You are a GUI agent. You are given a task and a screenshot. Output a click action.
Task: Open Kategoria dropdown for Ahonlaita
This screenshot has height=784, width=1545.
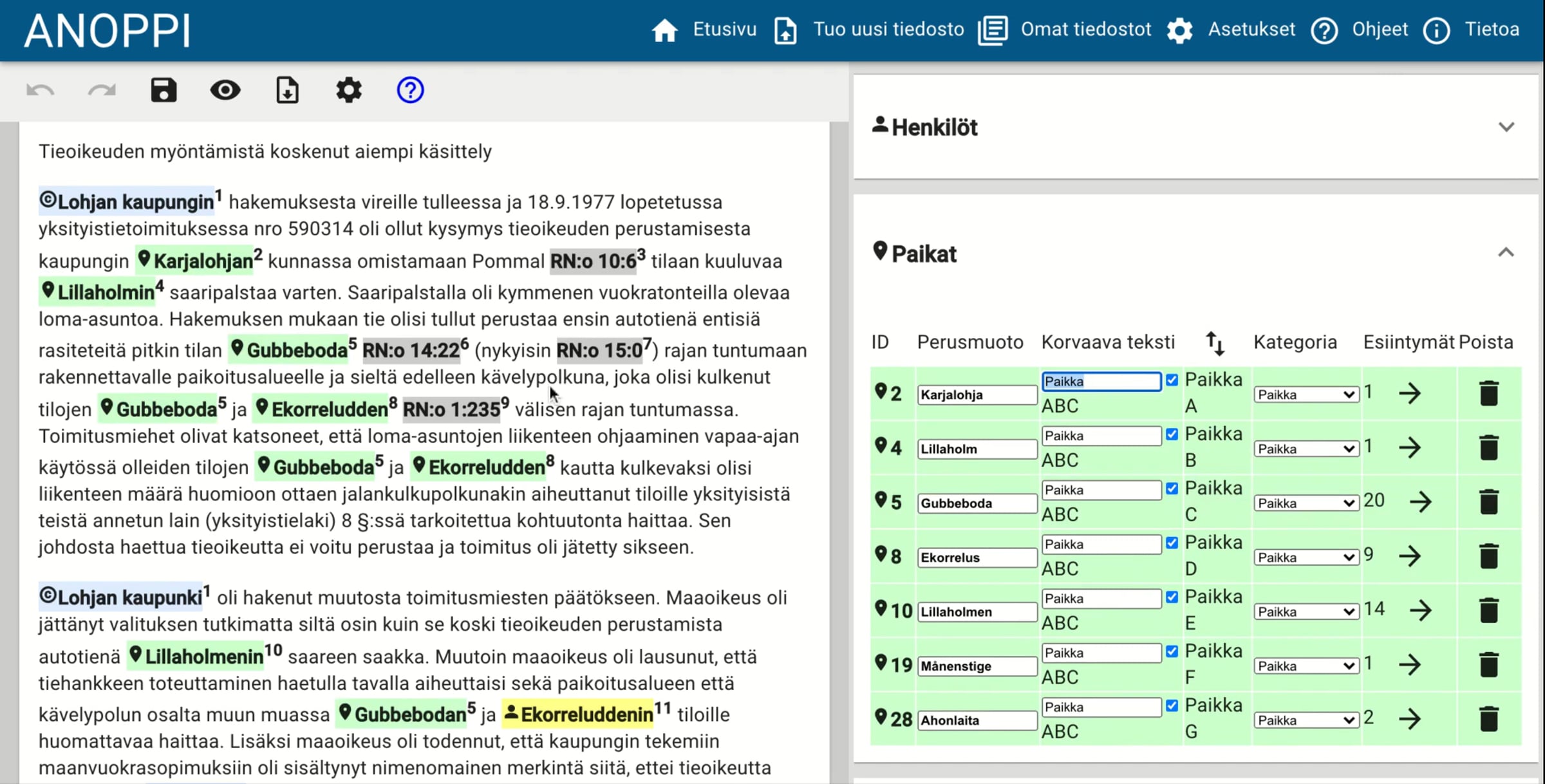pos(1306,720)
